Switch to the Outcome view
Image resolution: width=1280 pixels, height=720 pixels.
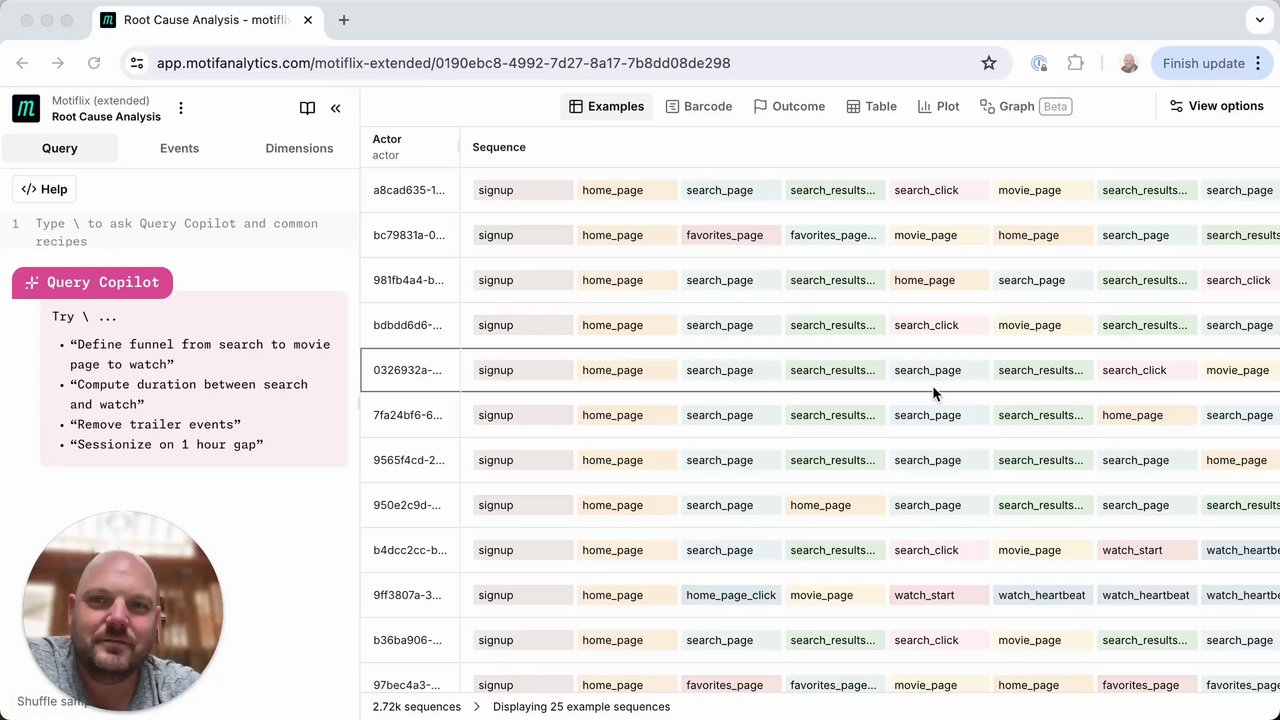(789, 106)
